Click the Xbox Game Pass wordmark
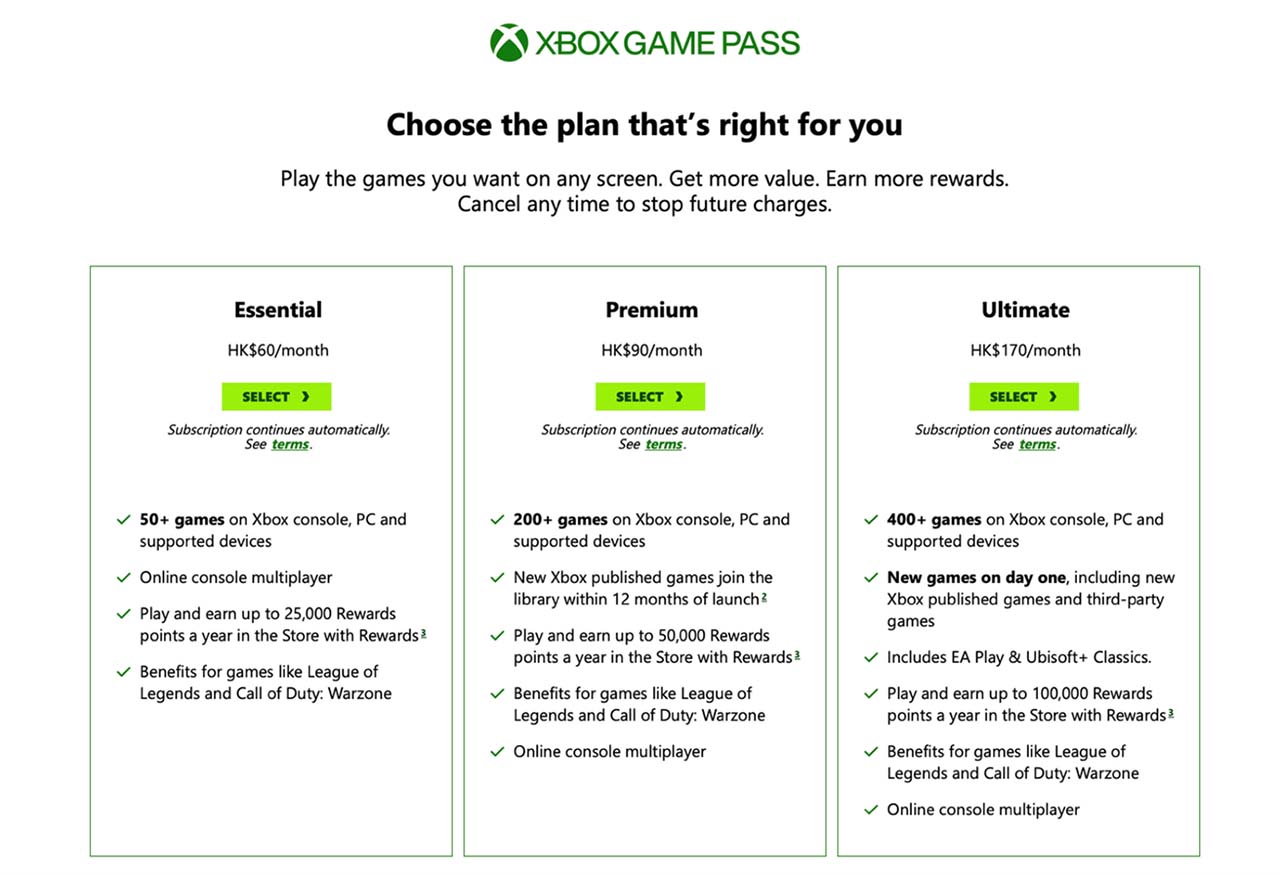The image size is (1280, 874). (x=667, y=43)
